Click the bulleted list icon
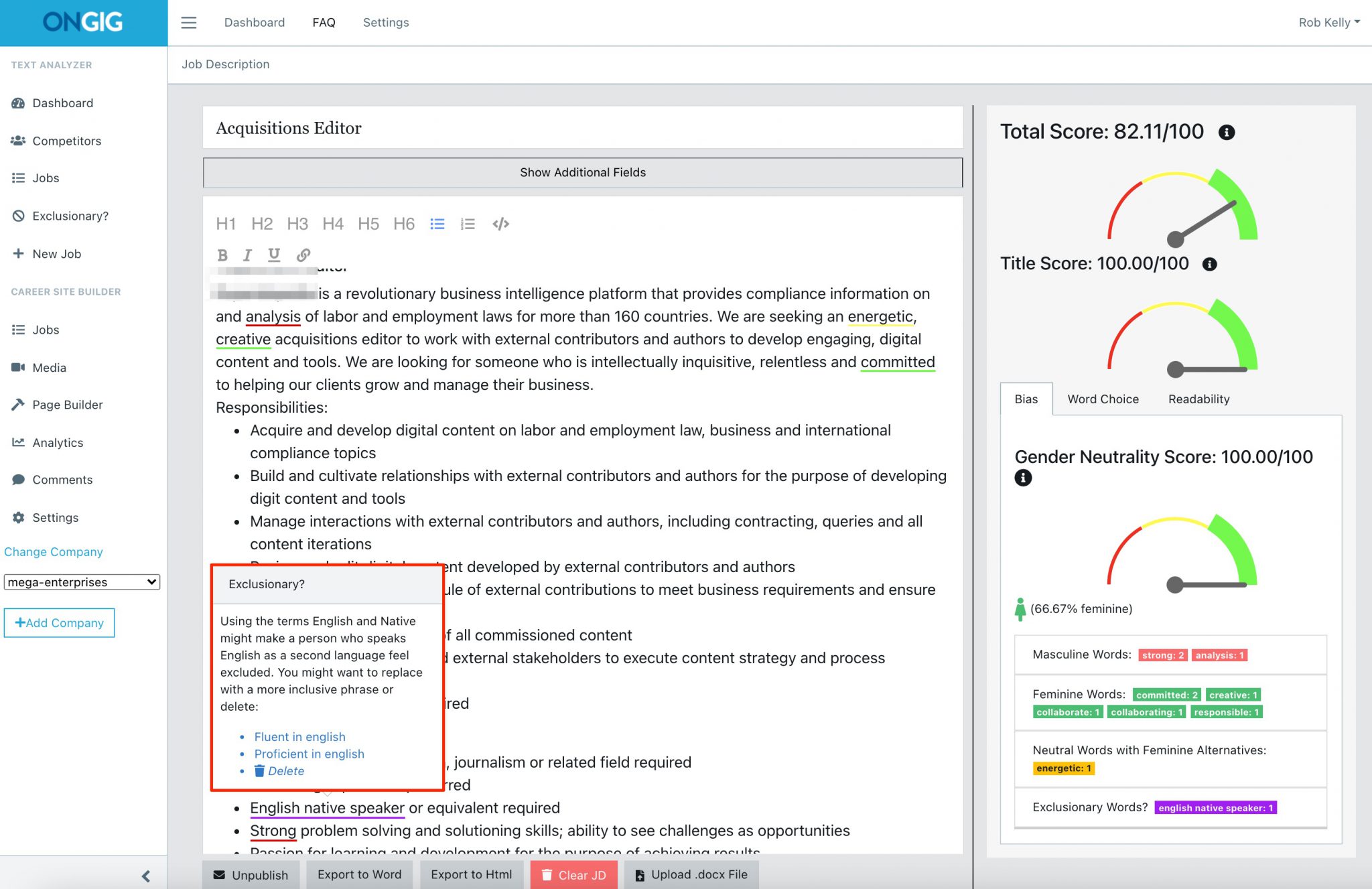1372x889 pixels. pyautogui.click(x=437, y=223)
